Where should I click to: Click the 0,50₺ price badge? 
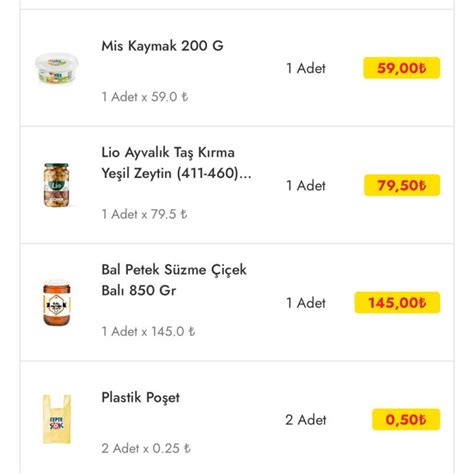click(x=406, y=419)
